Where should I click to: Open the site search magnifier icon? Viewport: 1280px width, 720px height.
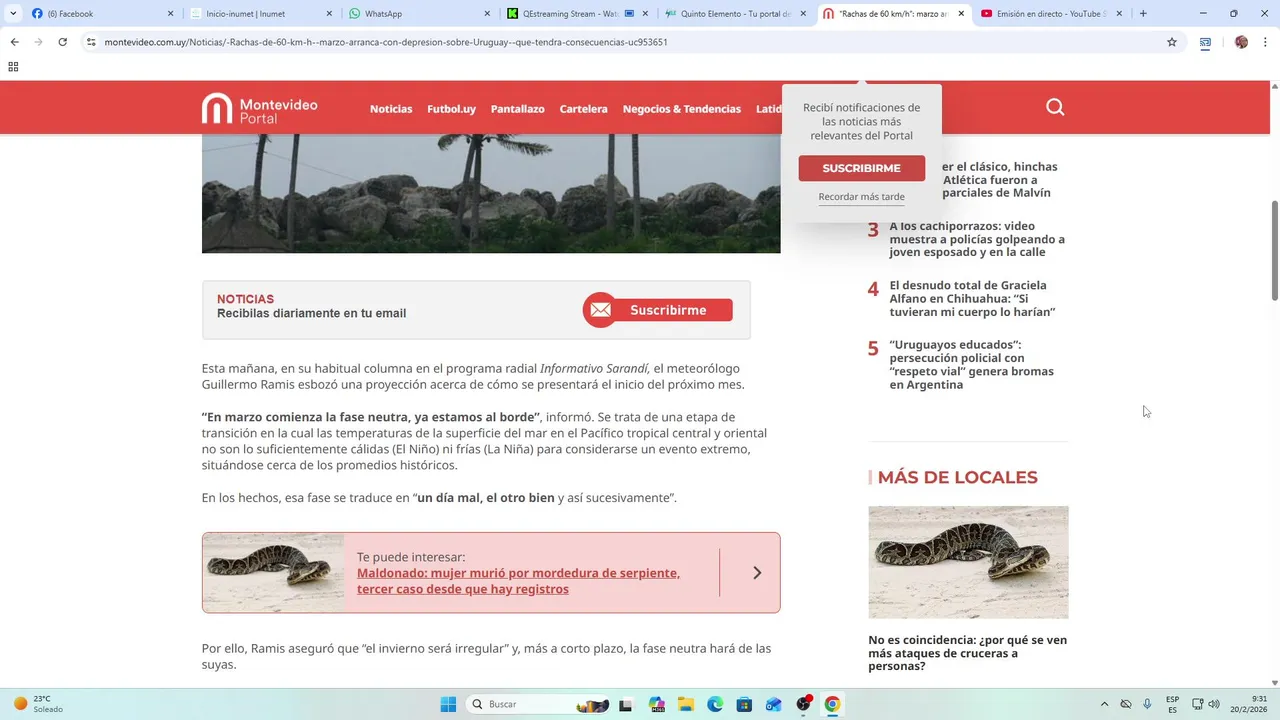(x=1055, y=107)
